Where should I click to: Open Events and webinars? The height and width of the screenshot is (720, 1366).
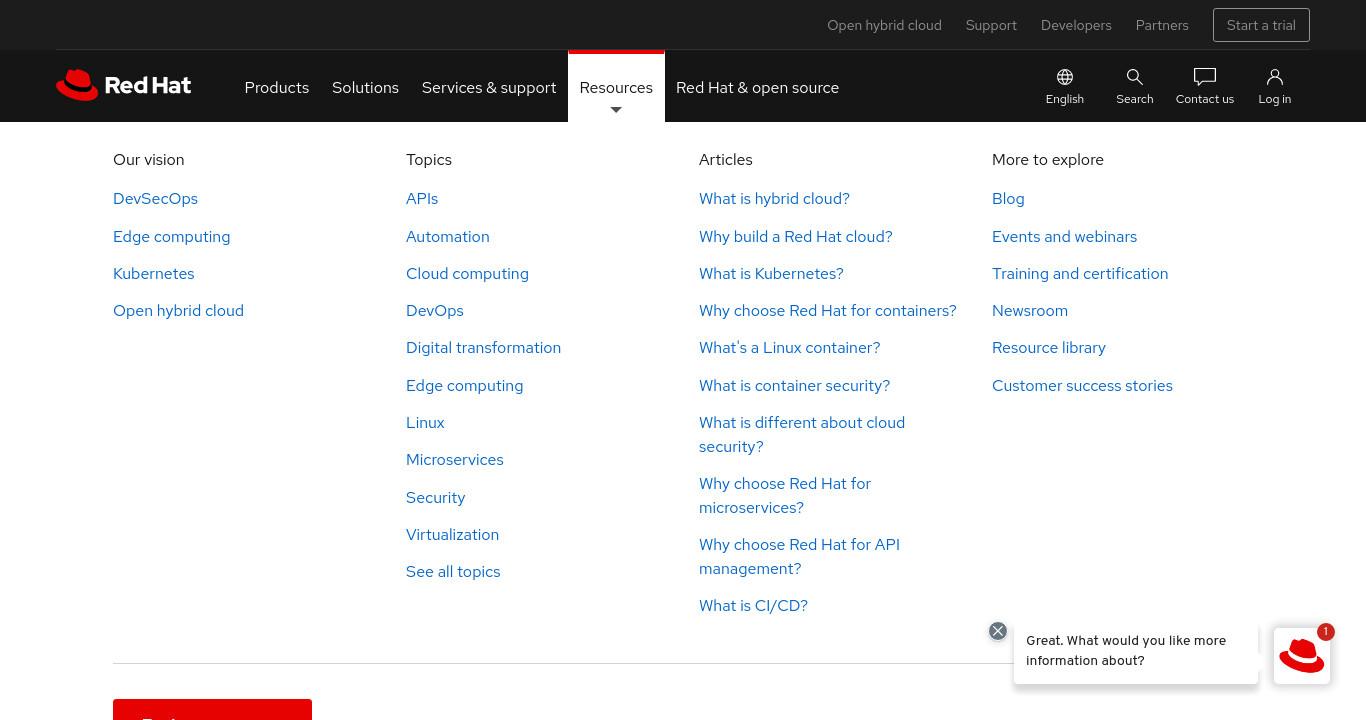pyautogui.click(x=1064, y=236)
